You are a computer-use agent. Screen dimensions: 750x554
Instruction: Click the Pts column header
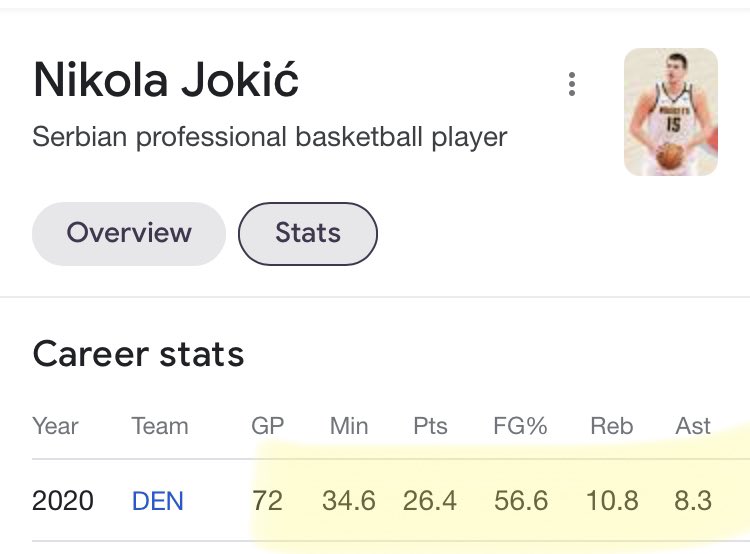coord(430,426)
